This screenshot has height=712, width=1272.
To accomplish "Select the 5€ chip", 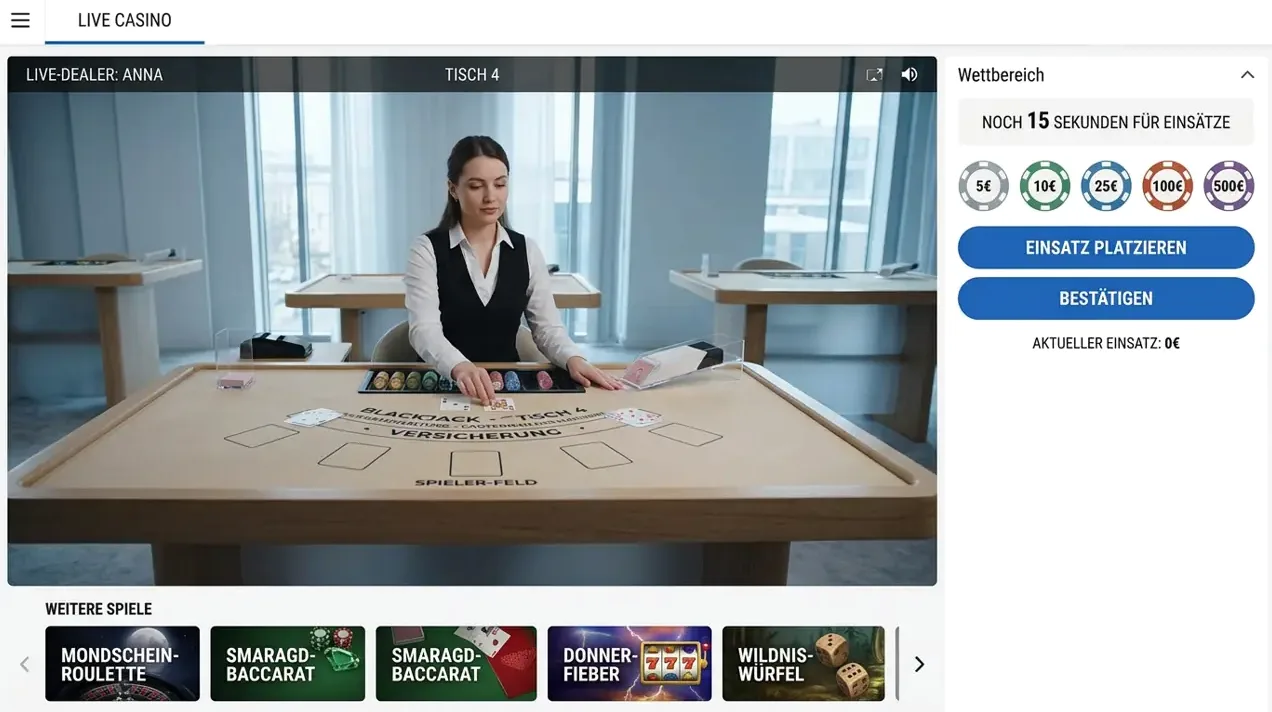I will click(983, 186).
